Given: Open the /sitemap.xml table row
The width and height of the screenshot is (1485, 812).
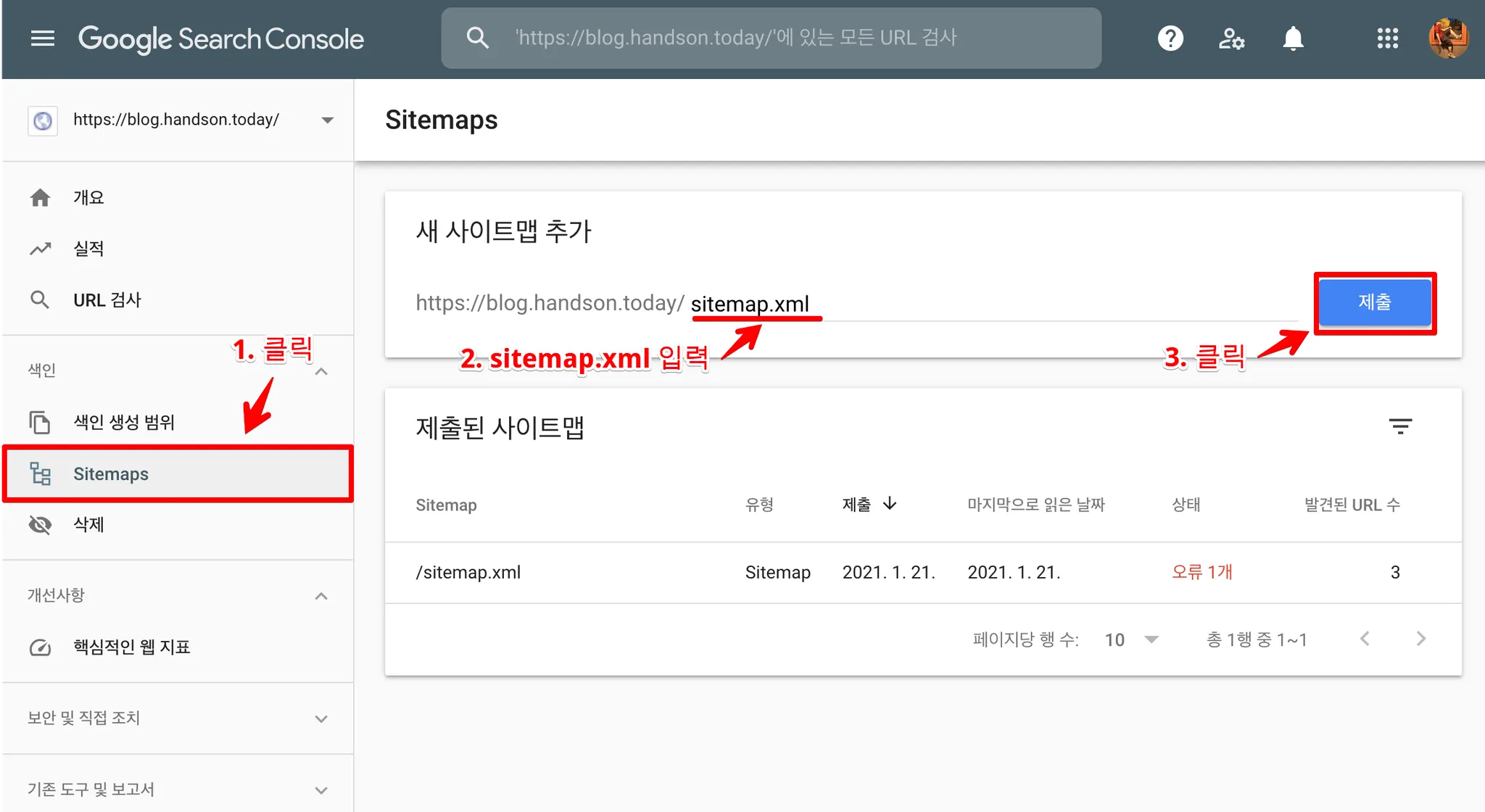Looking at the screenshot, I should coord(468,573).
